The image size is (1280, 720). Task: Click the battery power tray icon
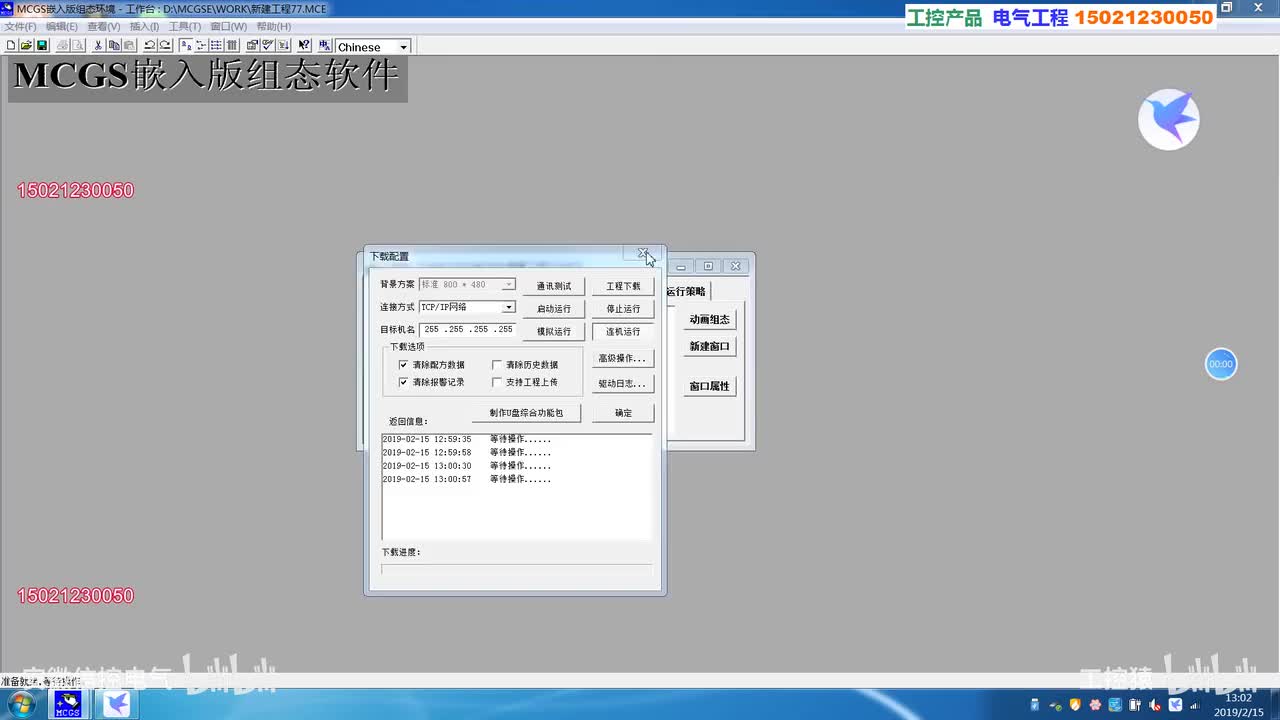pos(1135,705)
